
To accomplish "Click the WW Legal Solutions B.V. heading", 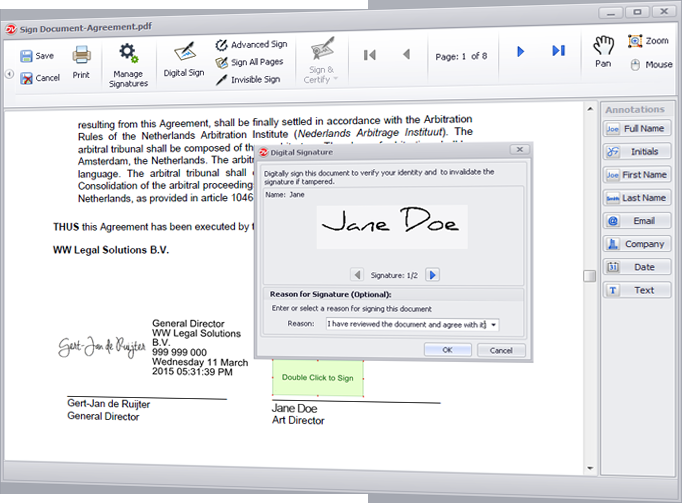I will [111, 250].
